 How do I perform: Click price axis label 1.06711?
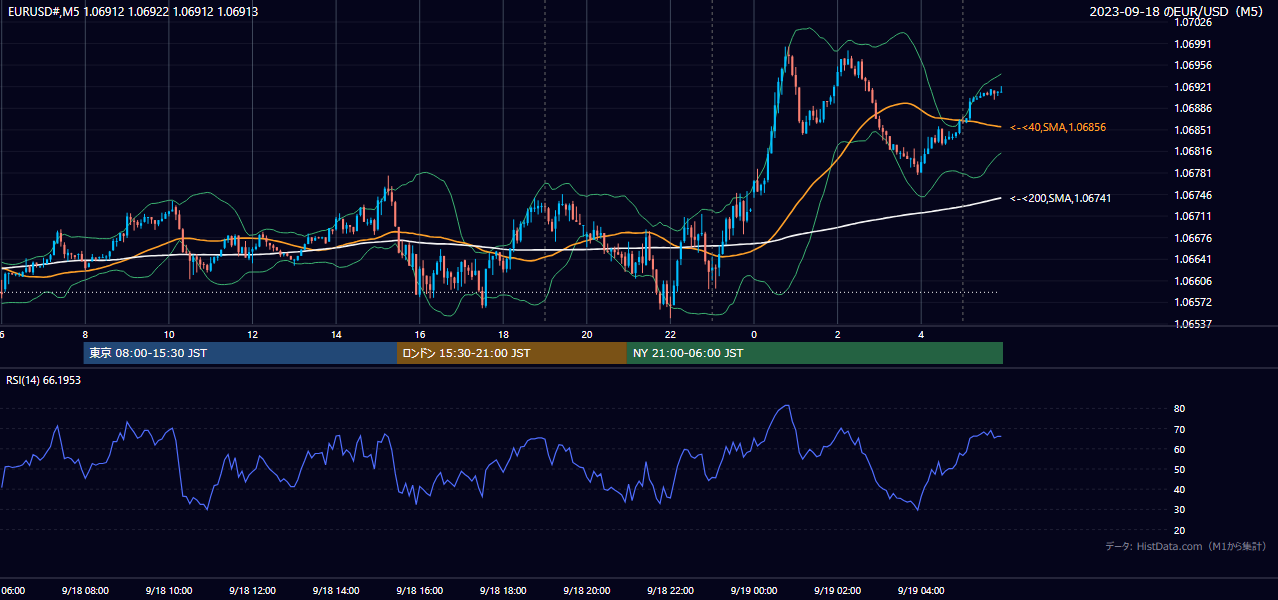click(x=1192, y=216)
